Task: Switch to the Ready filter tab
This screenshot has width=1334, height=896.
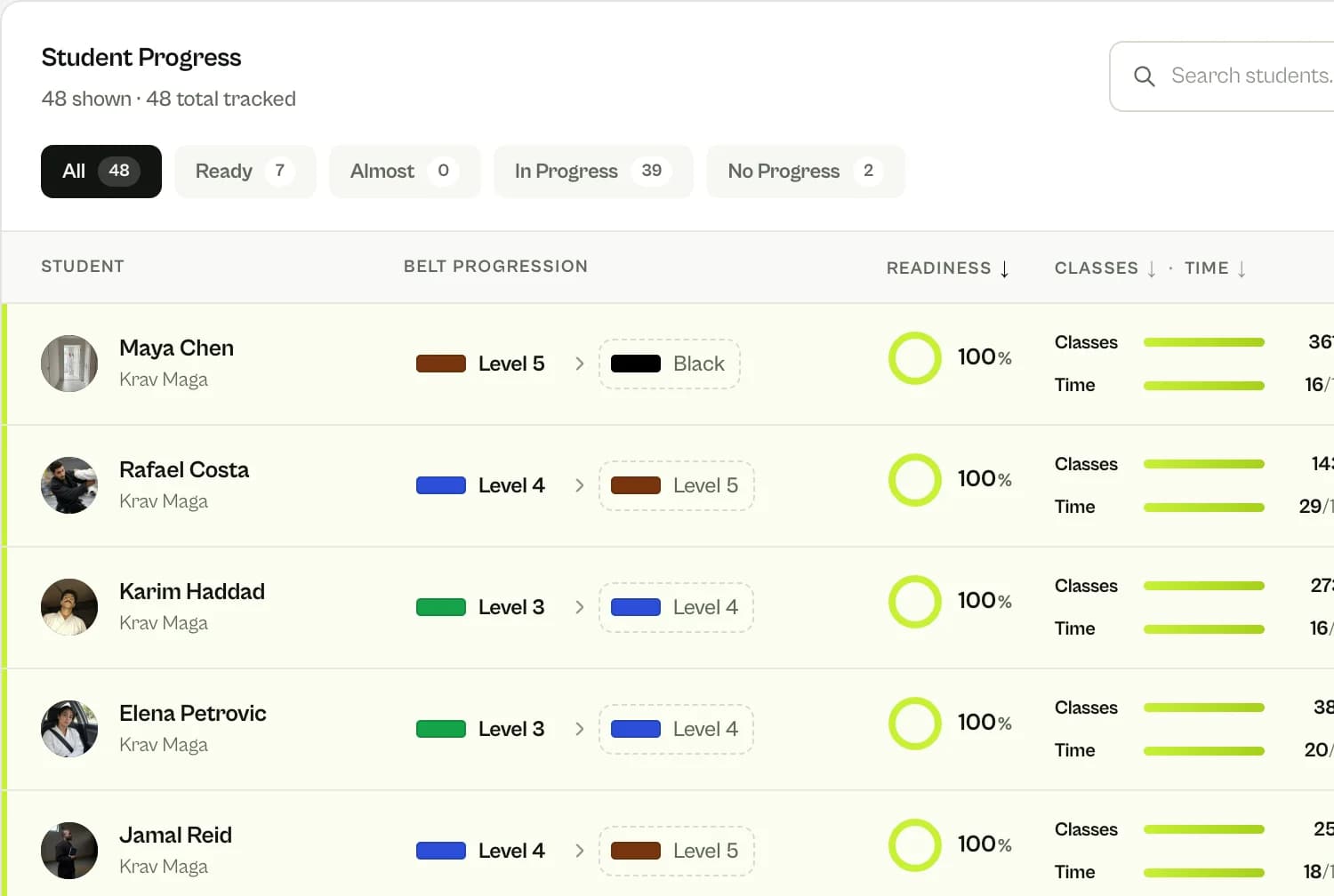Action: pos(245,172)
